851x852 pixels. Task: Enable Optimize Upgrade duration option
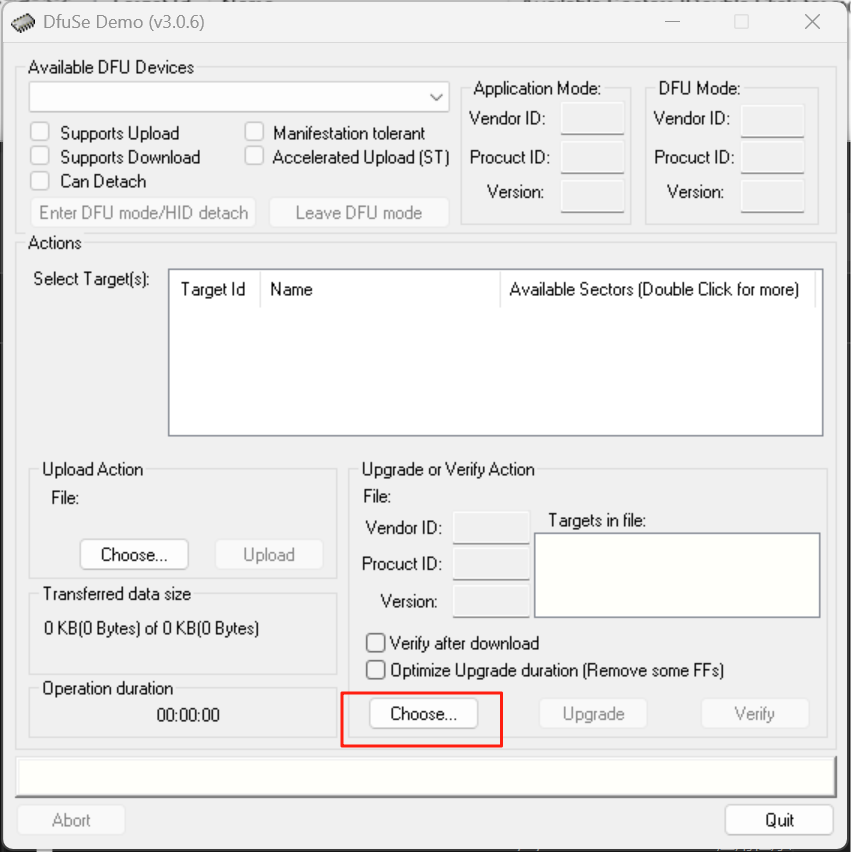pos(375,669)
